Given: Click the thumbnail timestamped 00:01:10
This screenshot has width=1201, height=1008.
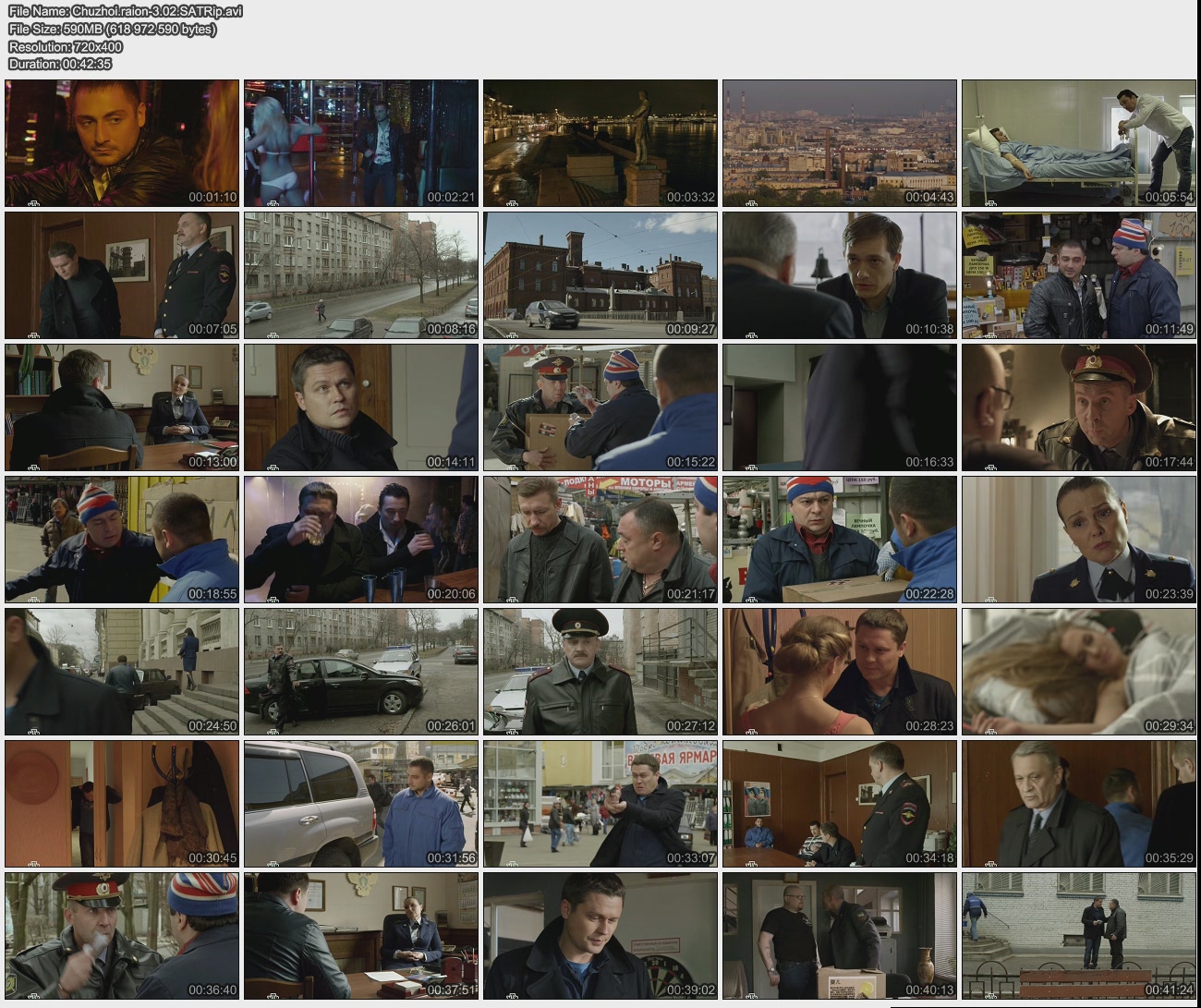Looking at the screenshot, I should pos(122,143).
